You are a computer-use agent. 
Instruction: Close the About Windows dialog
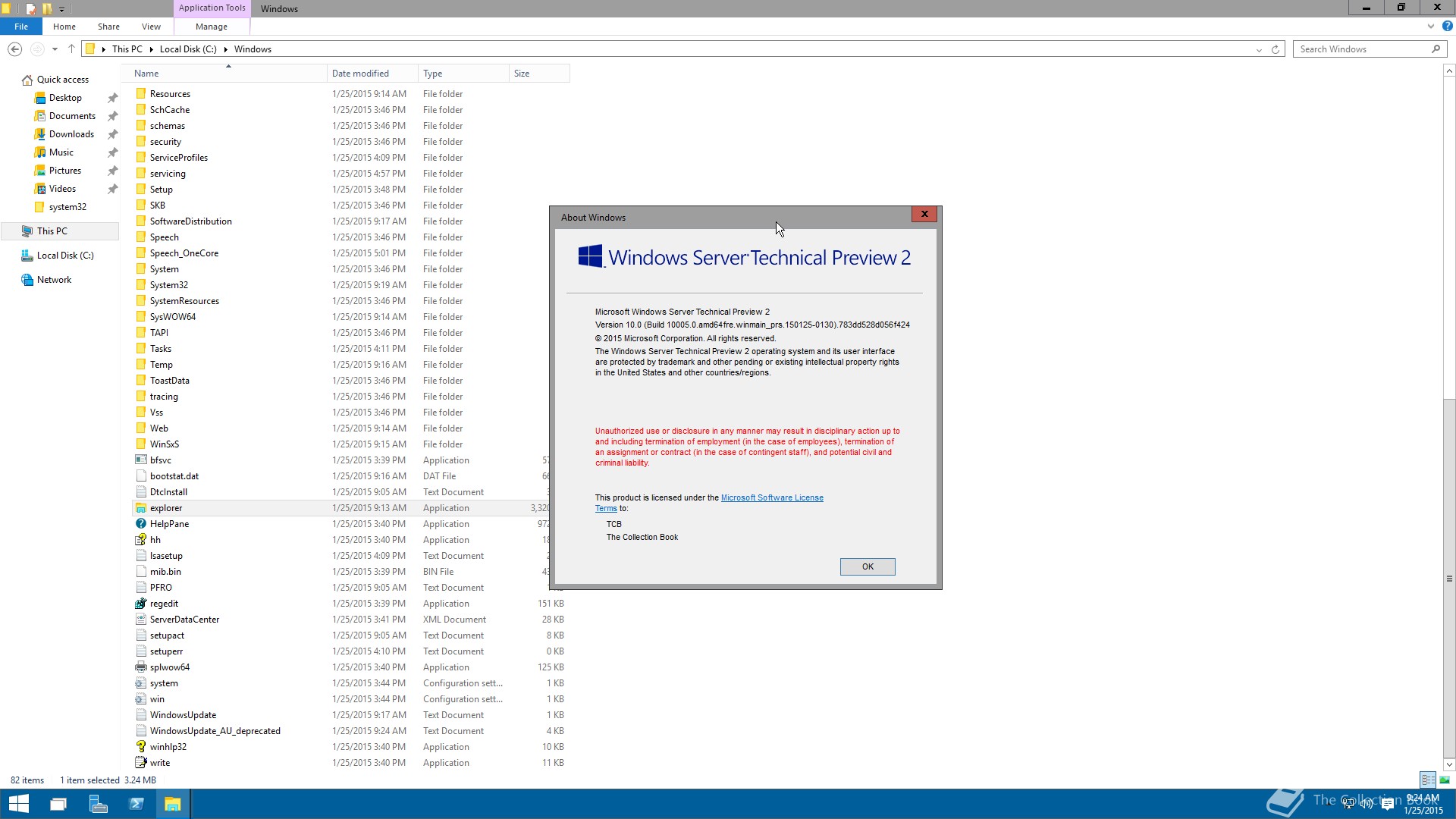(924, 215)
